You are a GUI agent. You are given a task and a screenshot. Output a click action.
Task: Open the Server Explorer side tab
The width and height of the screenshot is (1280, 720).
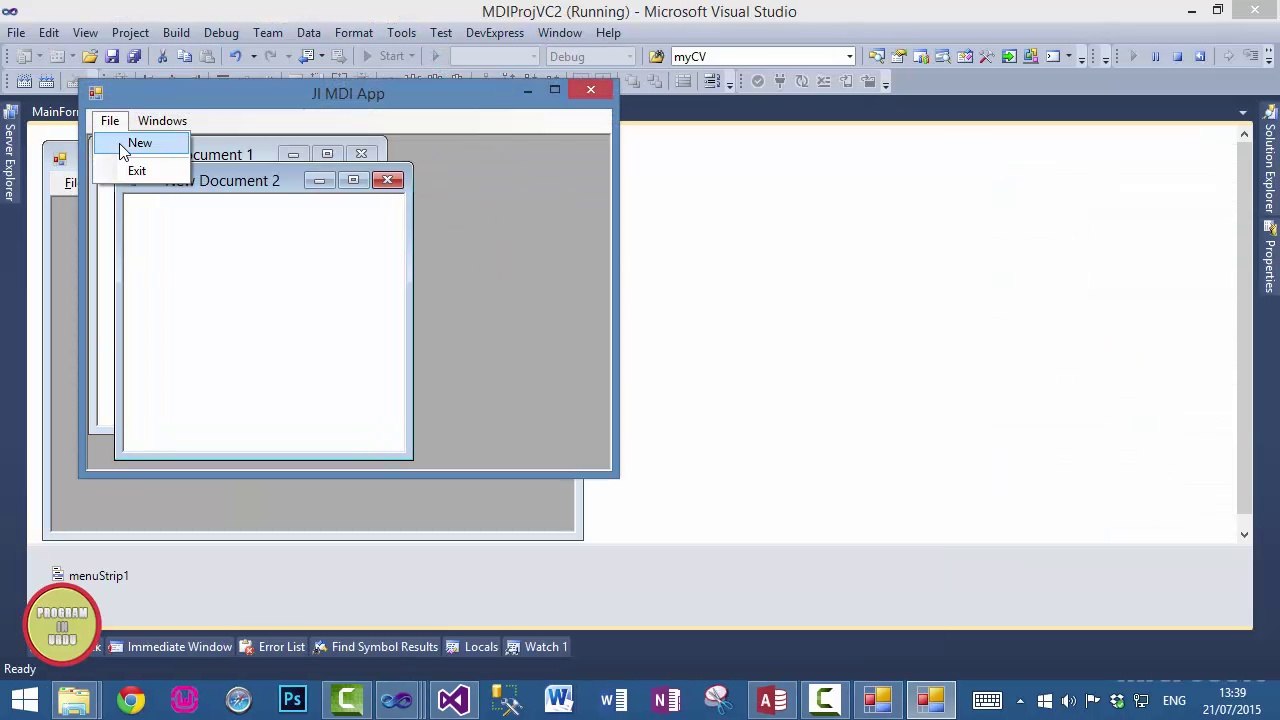tap(10, 155)
